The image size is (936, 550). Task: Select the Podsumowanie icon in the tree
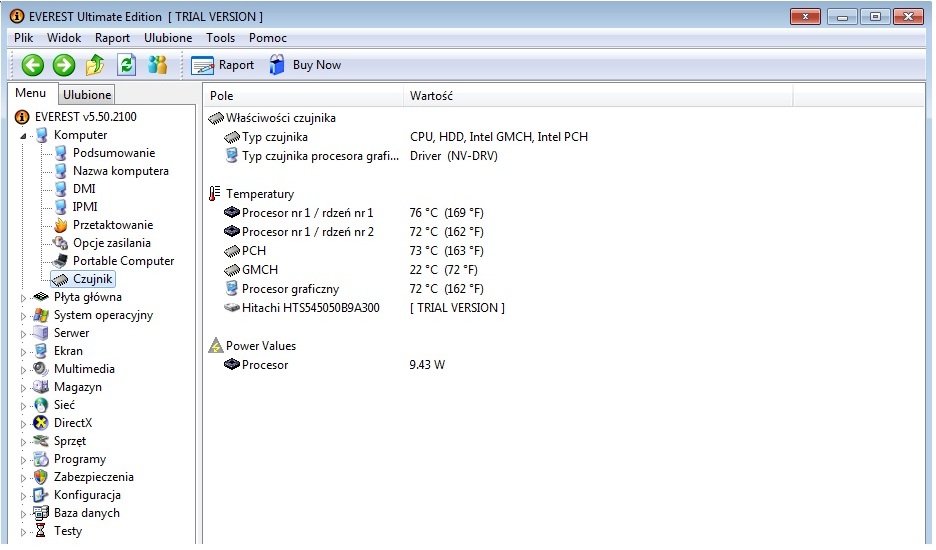click(60, 153)
